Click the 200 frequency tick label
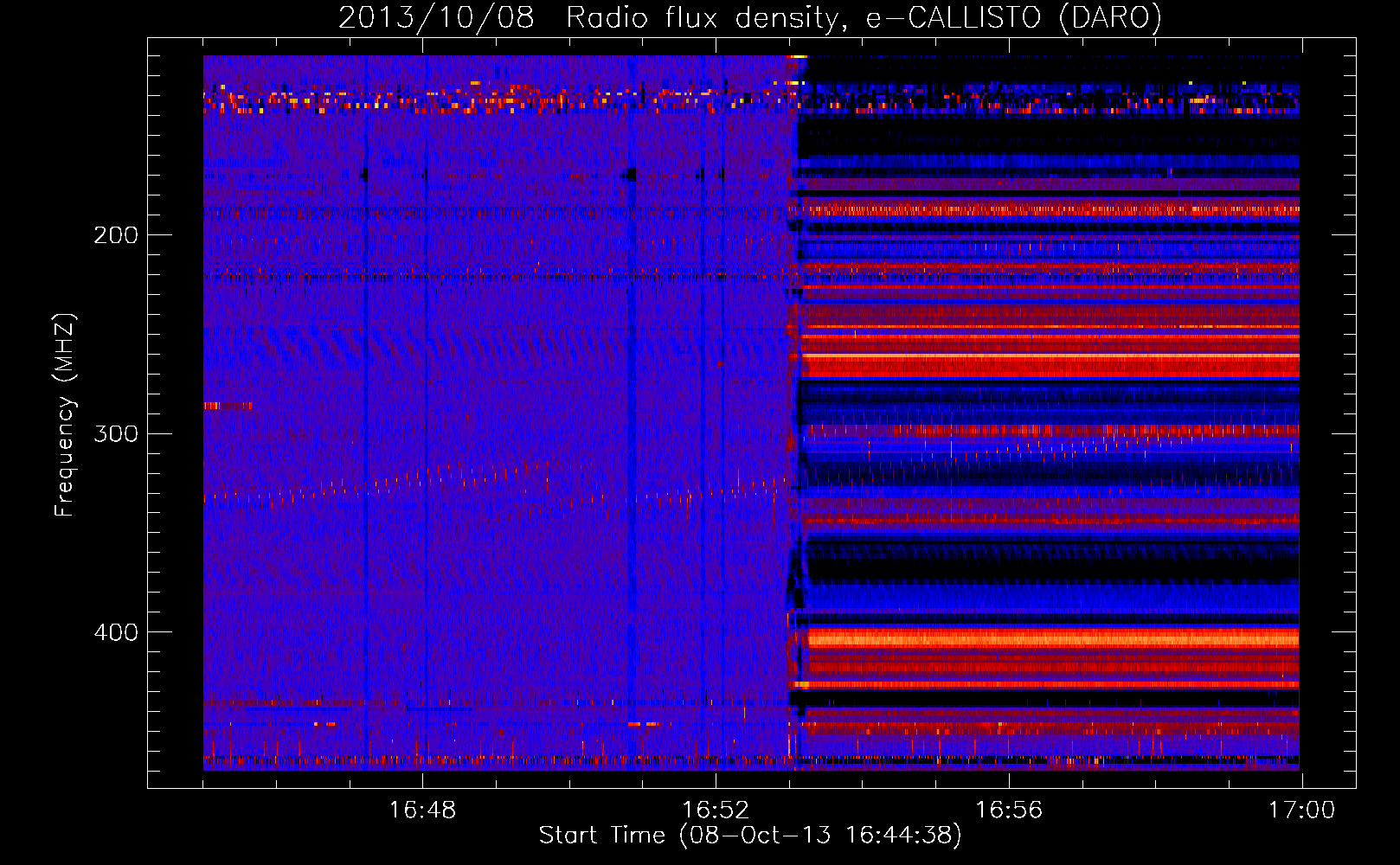 pos(116,235)
